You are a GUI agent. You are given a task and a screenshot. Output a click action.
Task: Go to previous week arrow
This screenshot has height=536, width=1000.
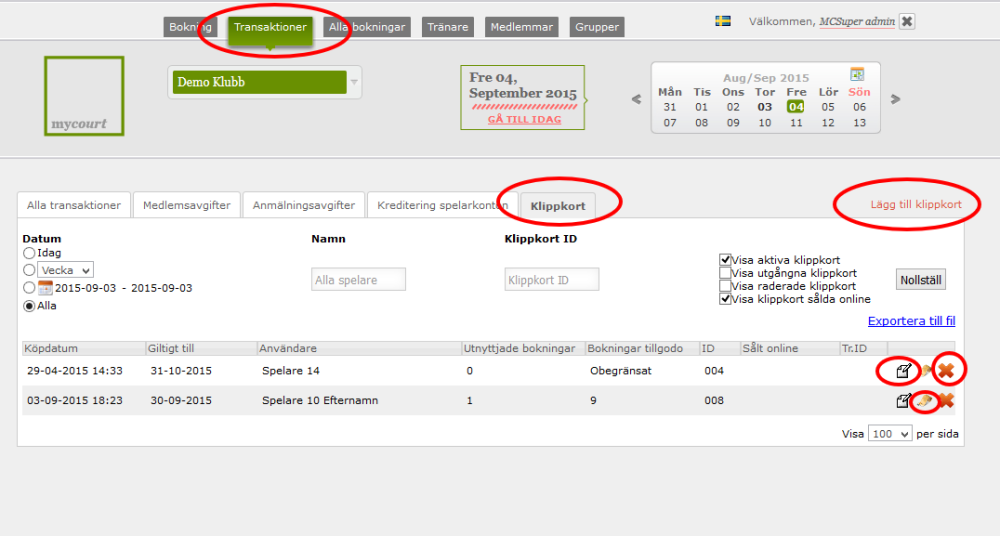(x=636, y=99)
